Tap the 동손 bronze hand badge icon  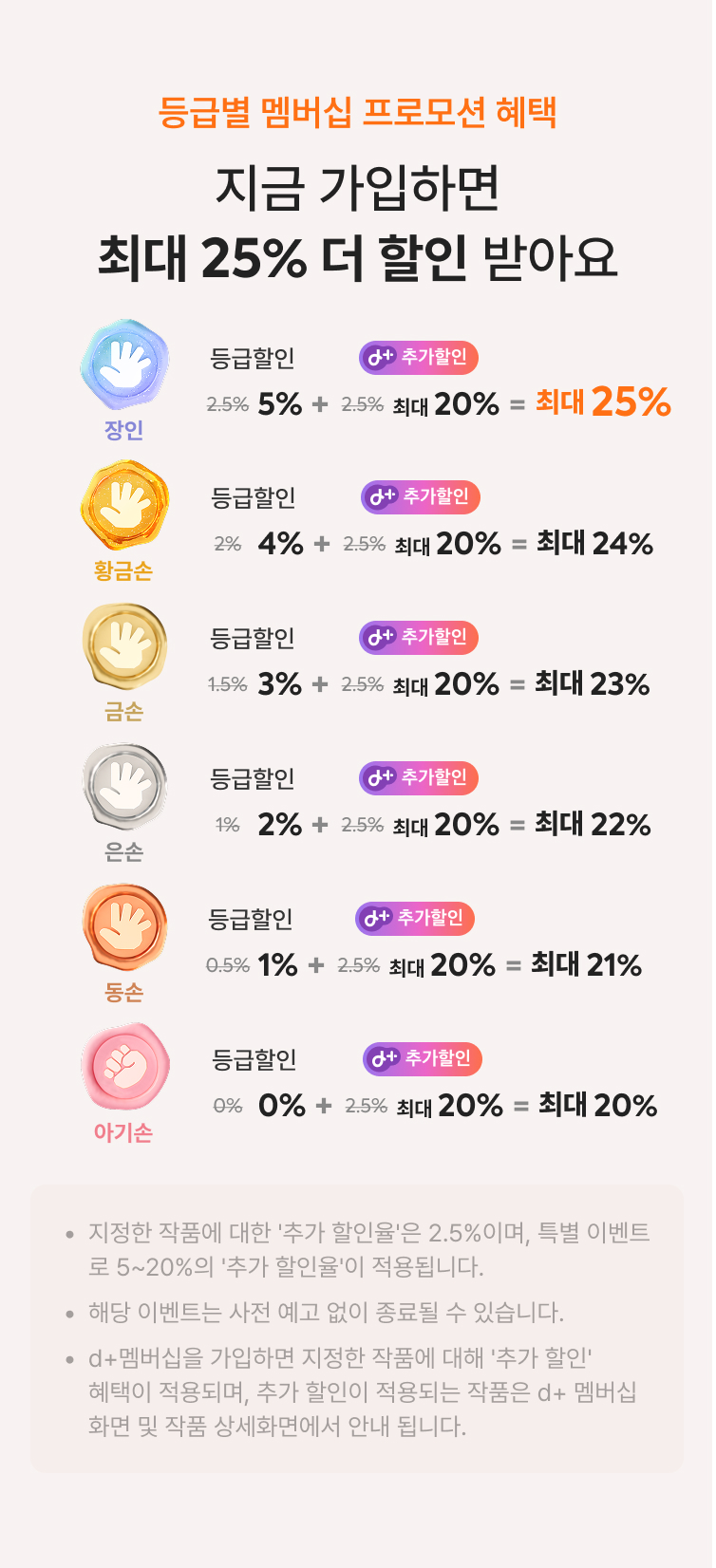(124, 927)
